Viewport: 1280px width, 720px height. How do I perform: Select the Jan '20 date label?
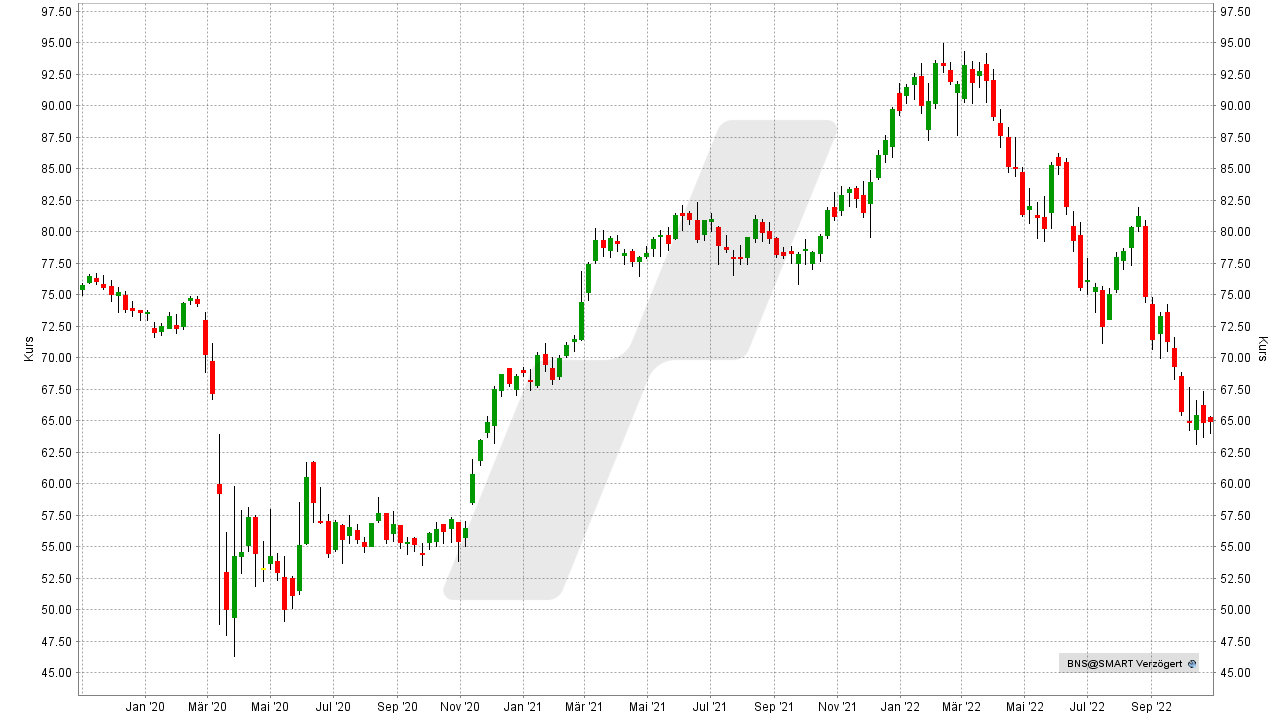pyautogui.click(x=145, y=707)
